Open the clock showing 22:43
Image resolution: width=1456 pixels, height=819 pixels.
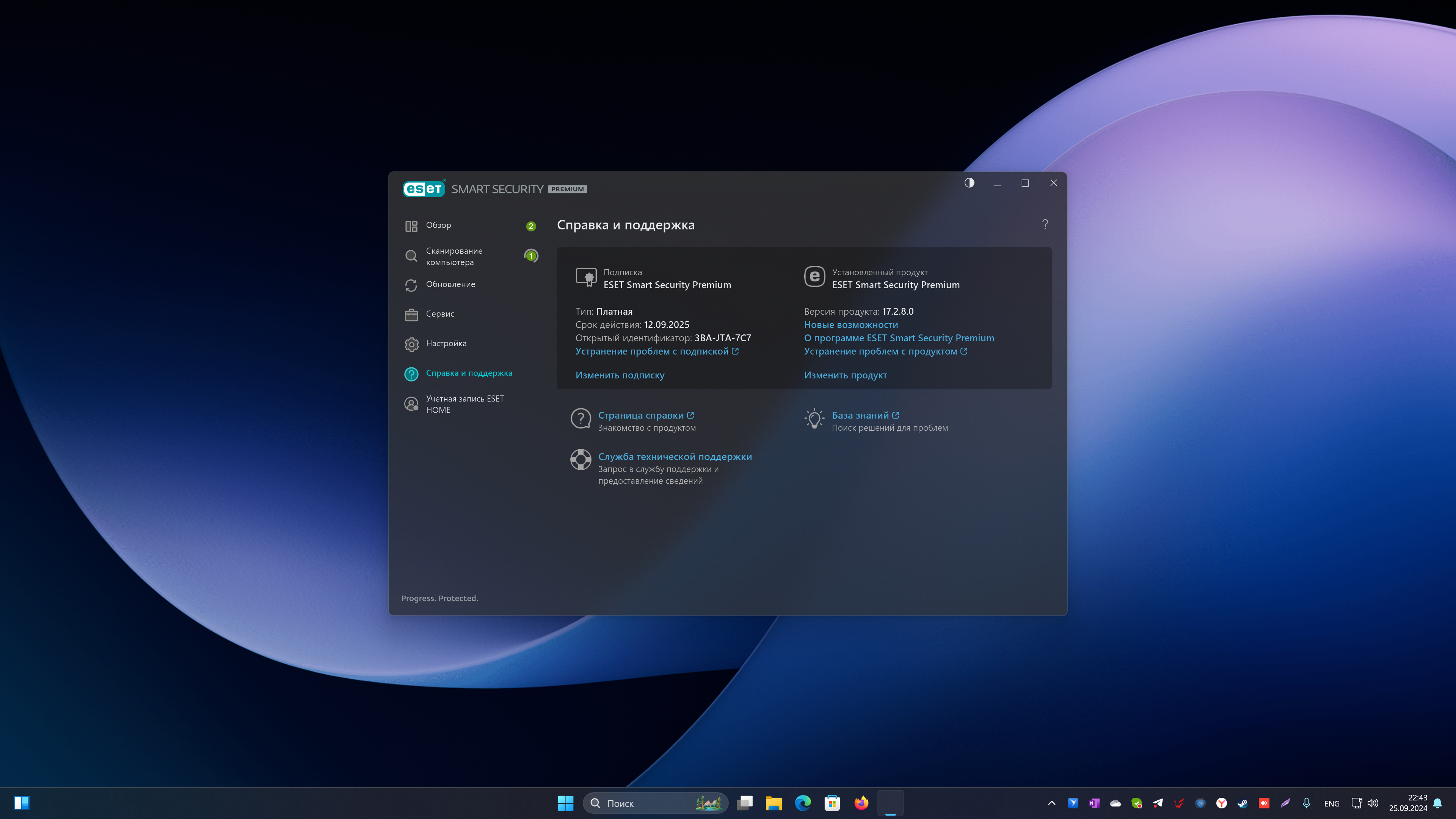[1408, 803]
